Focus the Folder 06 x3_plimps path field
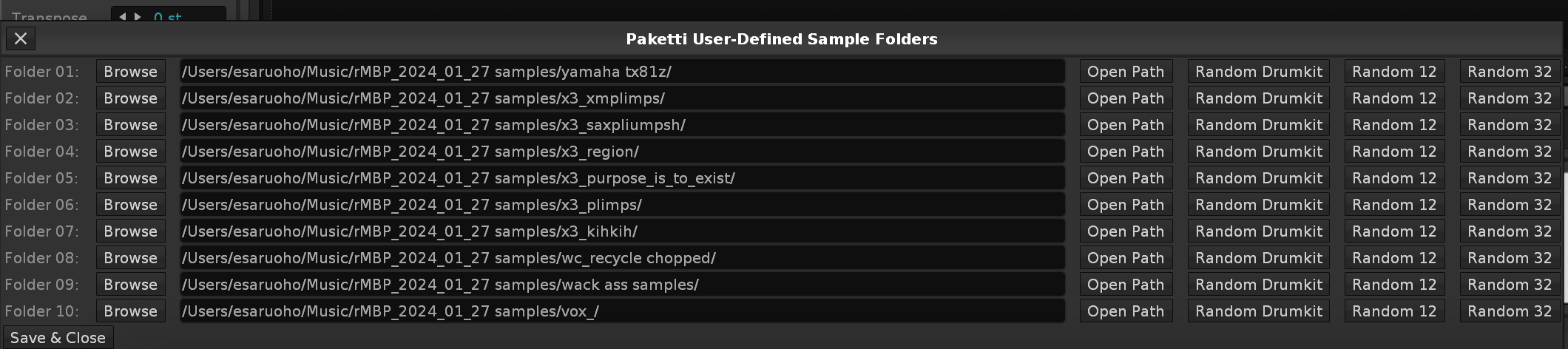 (x=621, y=205)
